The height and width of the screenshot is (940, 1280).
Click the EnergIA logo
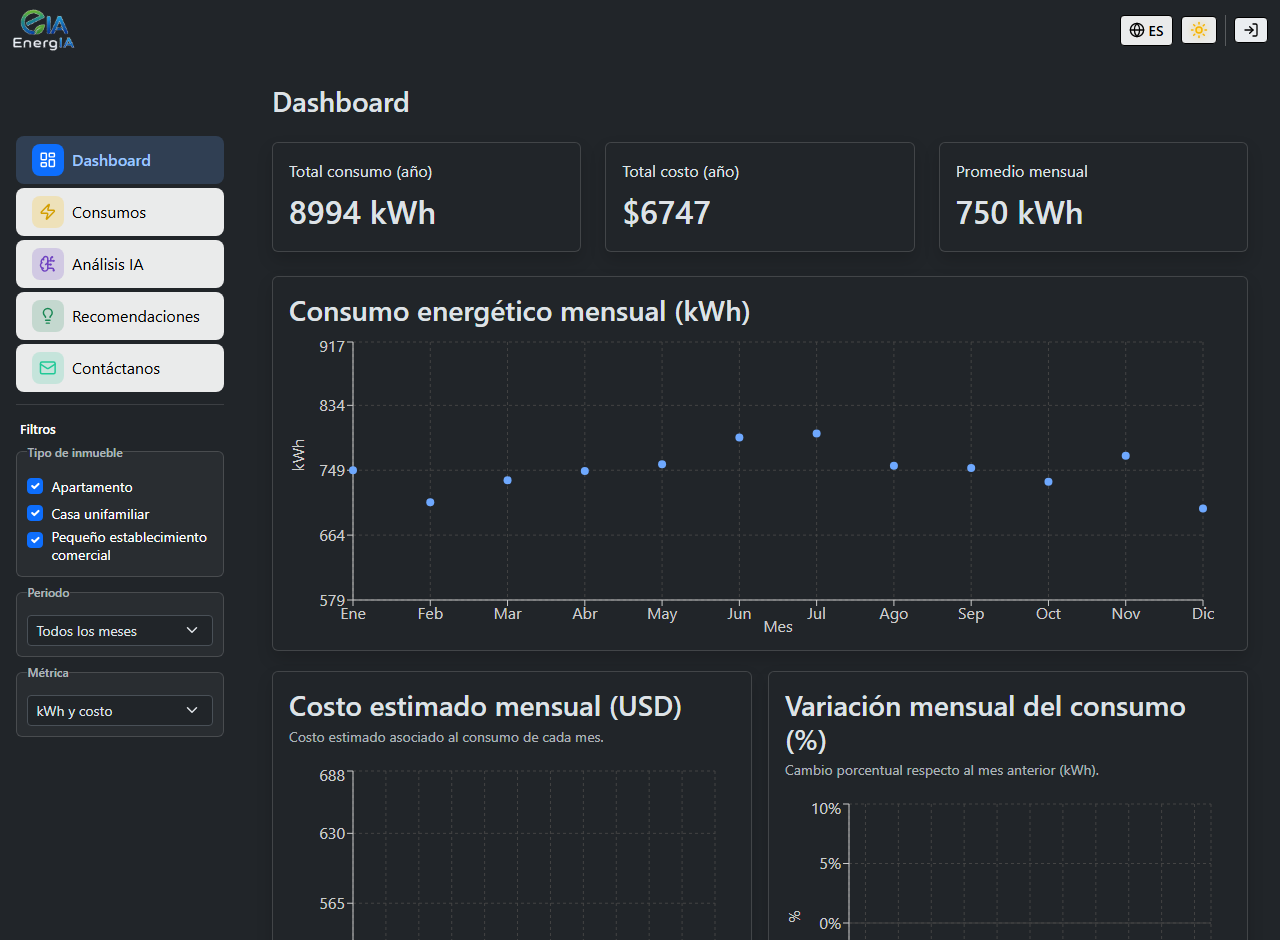coord(43,30)
